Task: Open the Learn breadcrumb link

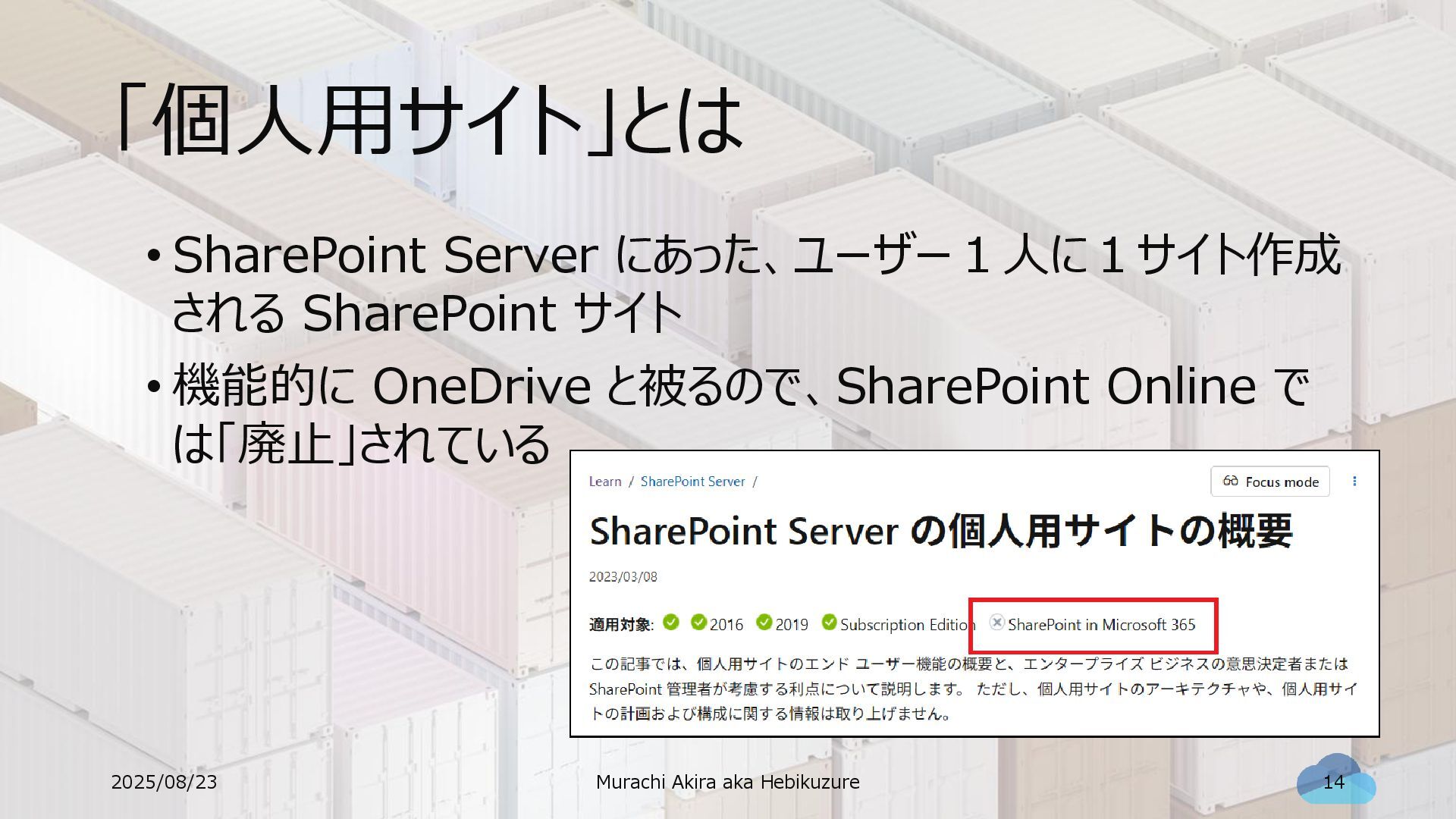Action: pyautogui.click(x=605, y=482)
